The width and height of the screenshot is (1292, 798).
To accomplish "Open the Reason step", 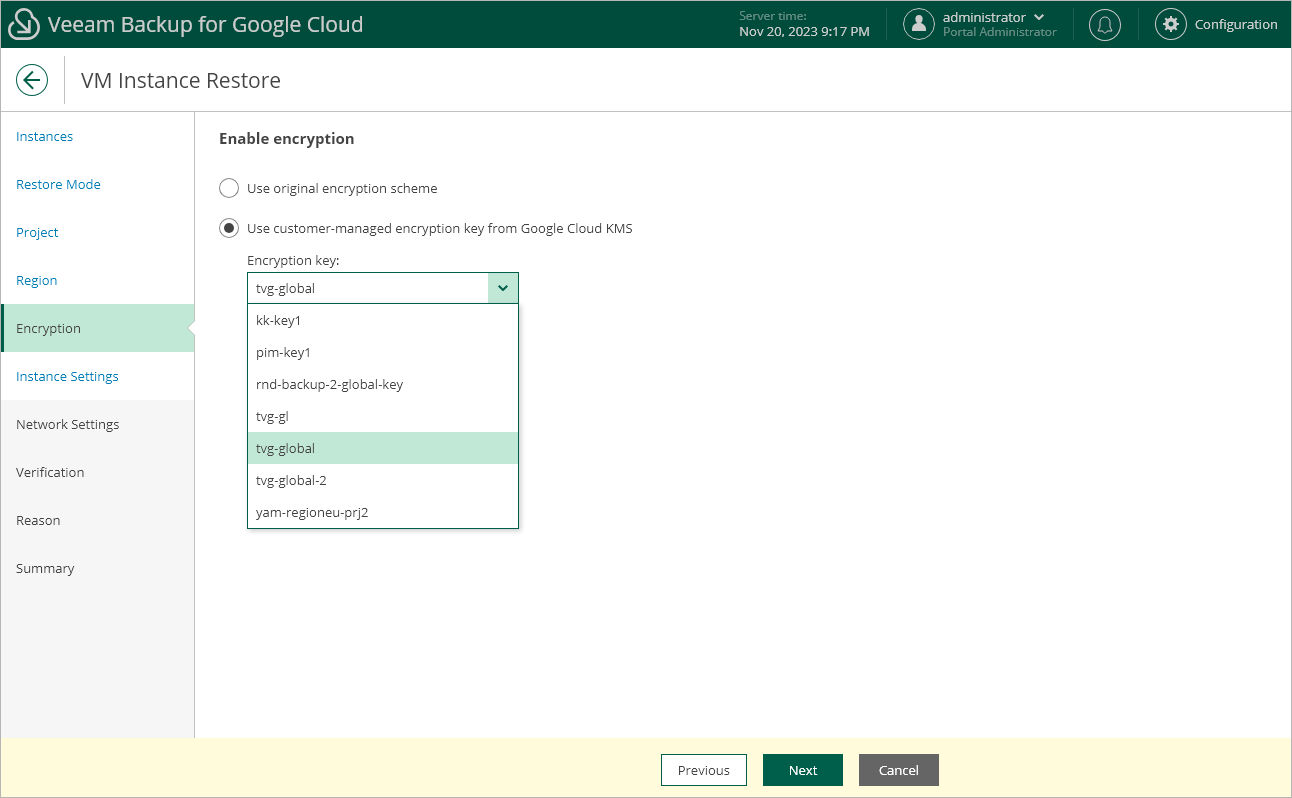I will 98,520.
